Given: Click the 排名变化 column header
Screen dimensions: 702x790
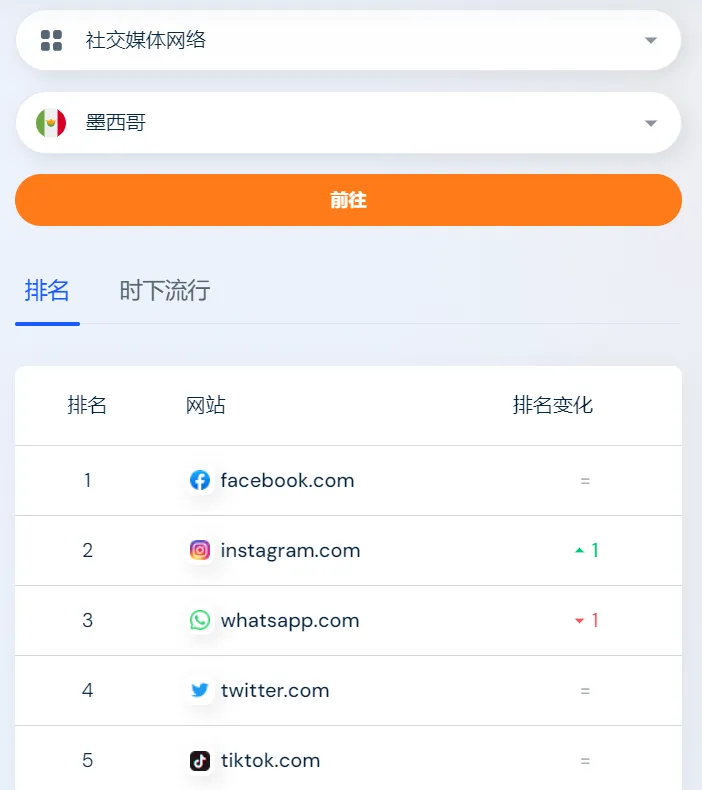Looking at the screenshot, I should [x=553, y=405].
